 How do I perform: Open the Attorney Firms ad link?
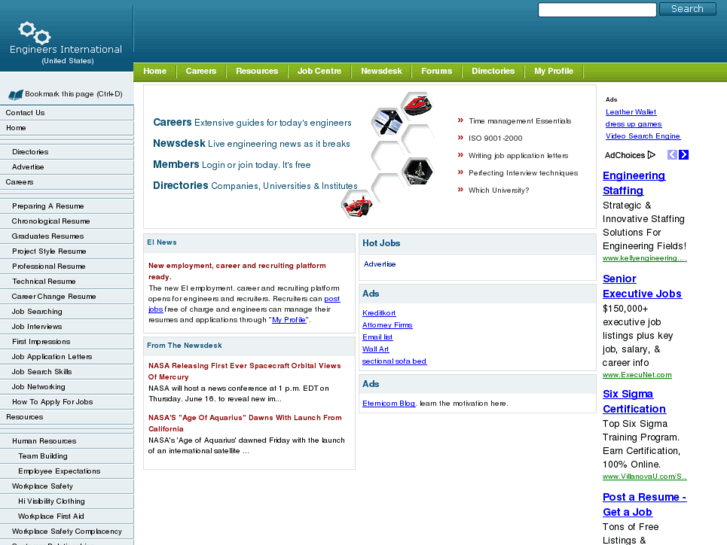(x=387, y=325)
